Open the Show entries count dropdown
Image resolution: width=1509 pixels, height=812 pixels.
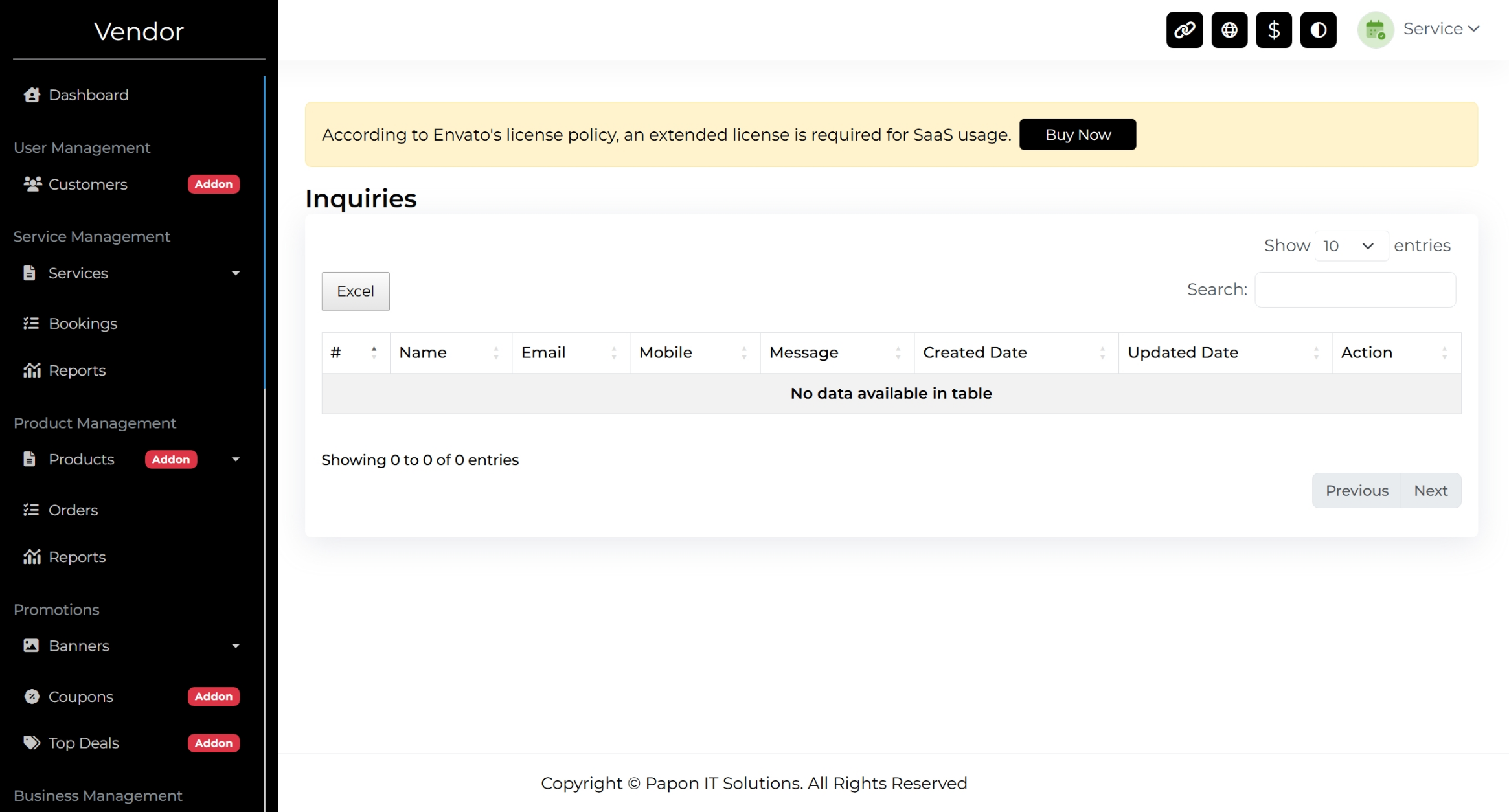coord(1351,246)
